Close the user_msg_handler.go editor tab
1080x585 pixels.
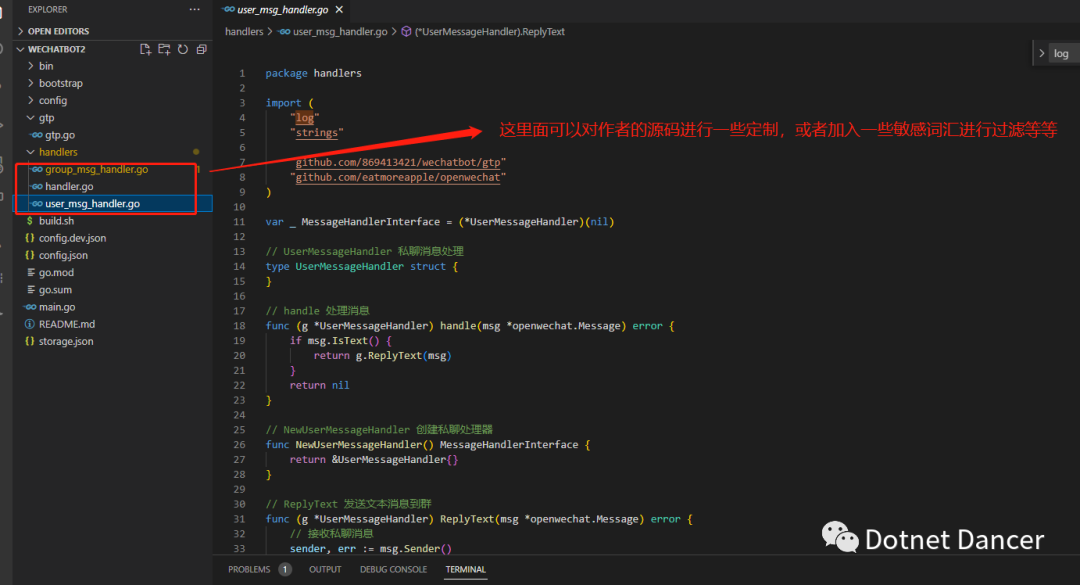coord(339,10)
